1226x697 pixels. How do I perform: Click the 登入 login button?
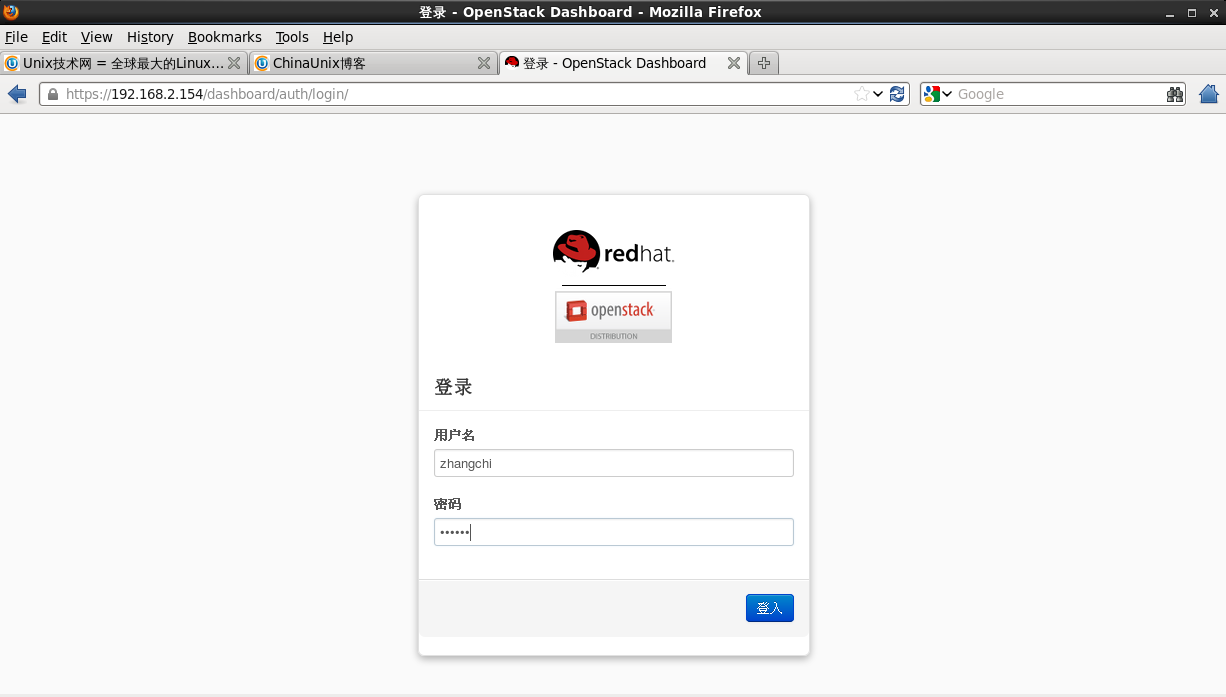(769, 607)
